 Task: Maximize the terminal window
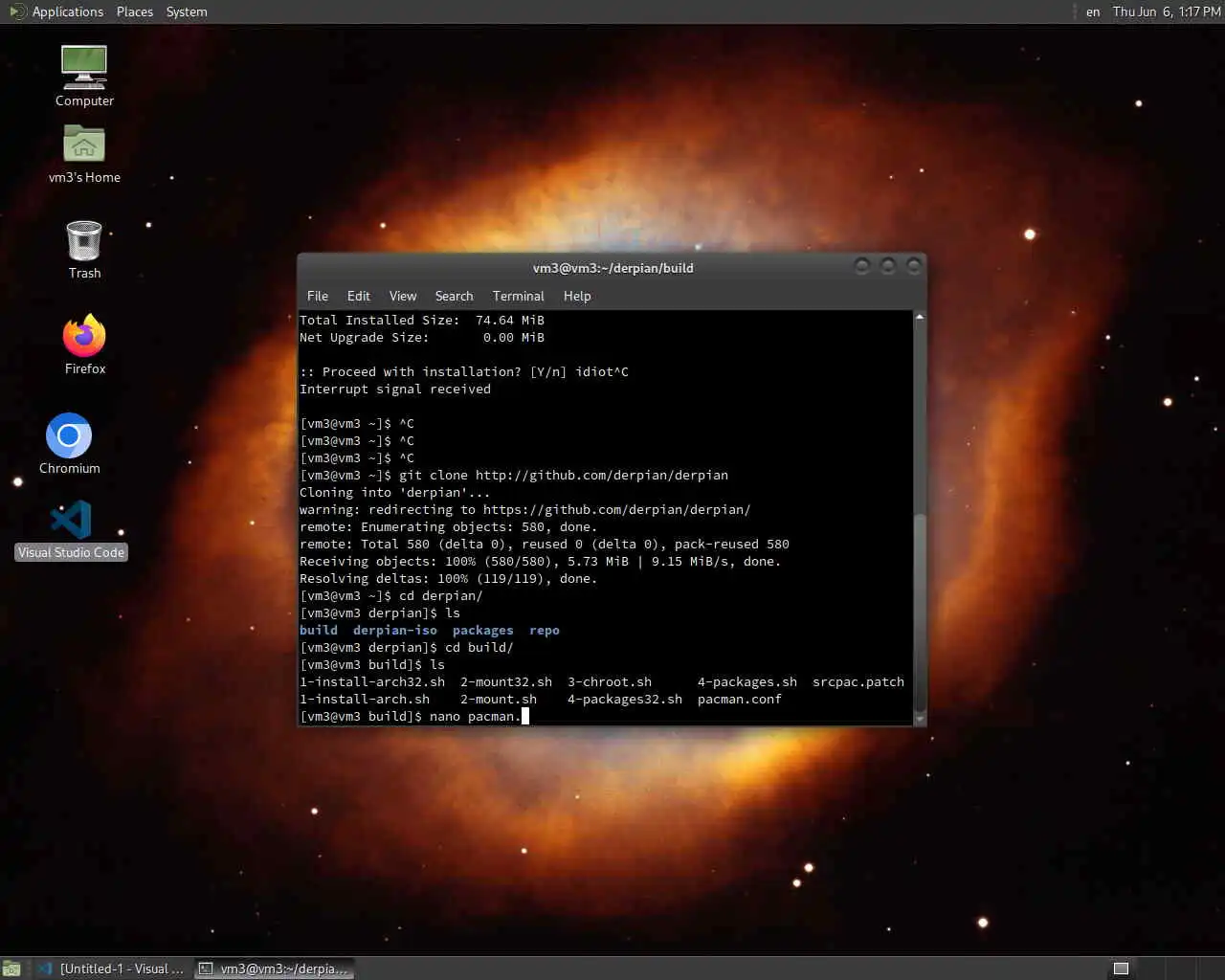(888, 266)
